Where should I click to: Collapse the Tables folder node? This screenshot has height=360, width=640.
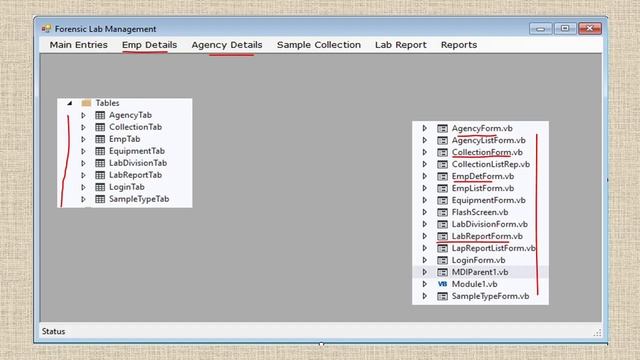70,103
